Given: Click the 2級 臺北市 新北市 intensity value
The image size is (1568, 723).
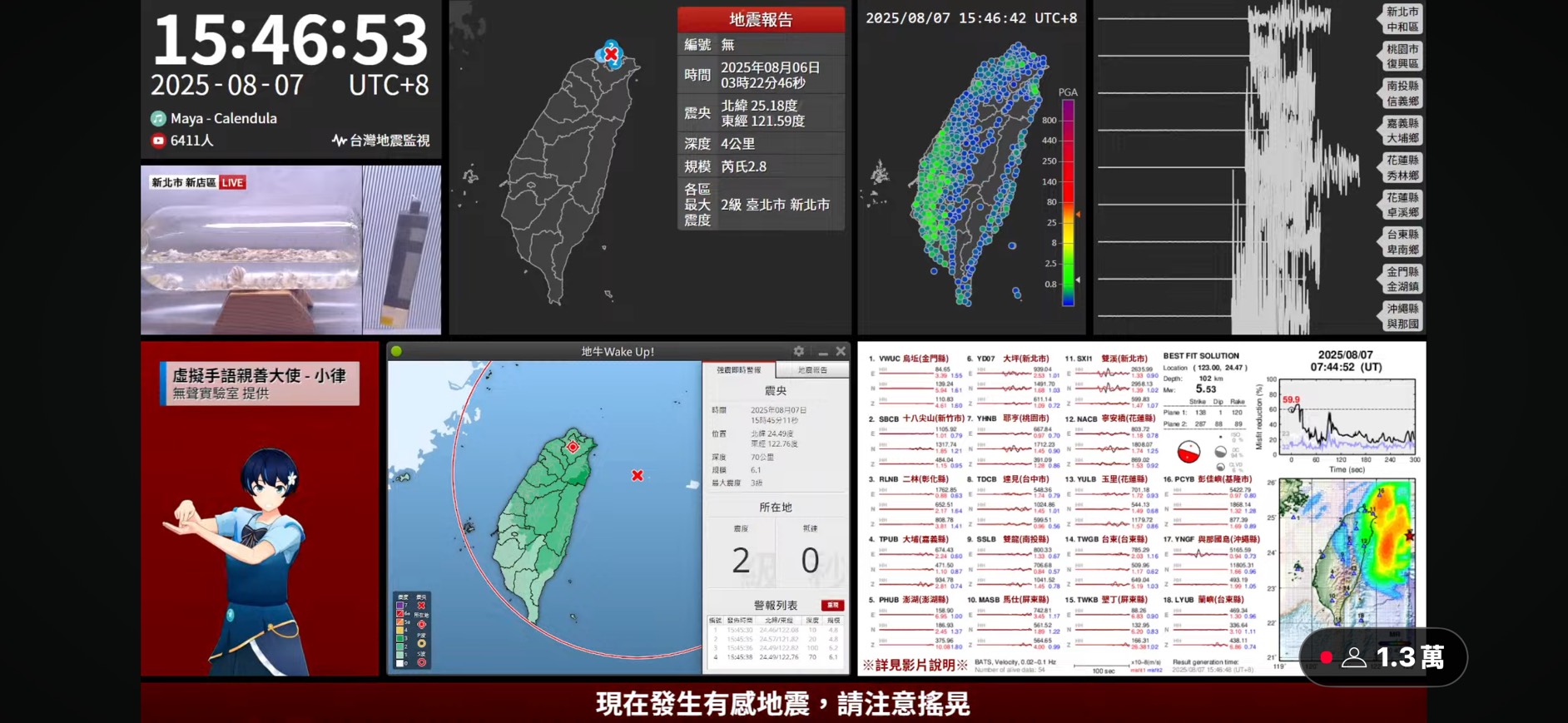Looking at the screenshot, I should click(x=775, y=205).
